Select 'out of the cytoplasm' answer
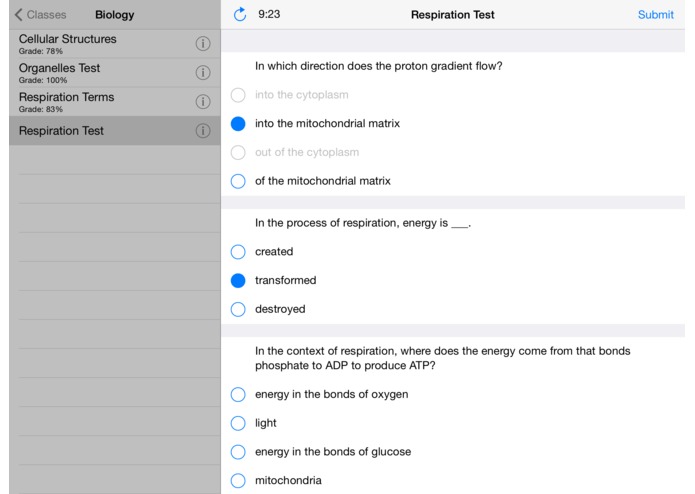Viewport: 695px width, 494px height. click(x=238, y=152)
